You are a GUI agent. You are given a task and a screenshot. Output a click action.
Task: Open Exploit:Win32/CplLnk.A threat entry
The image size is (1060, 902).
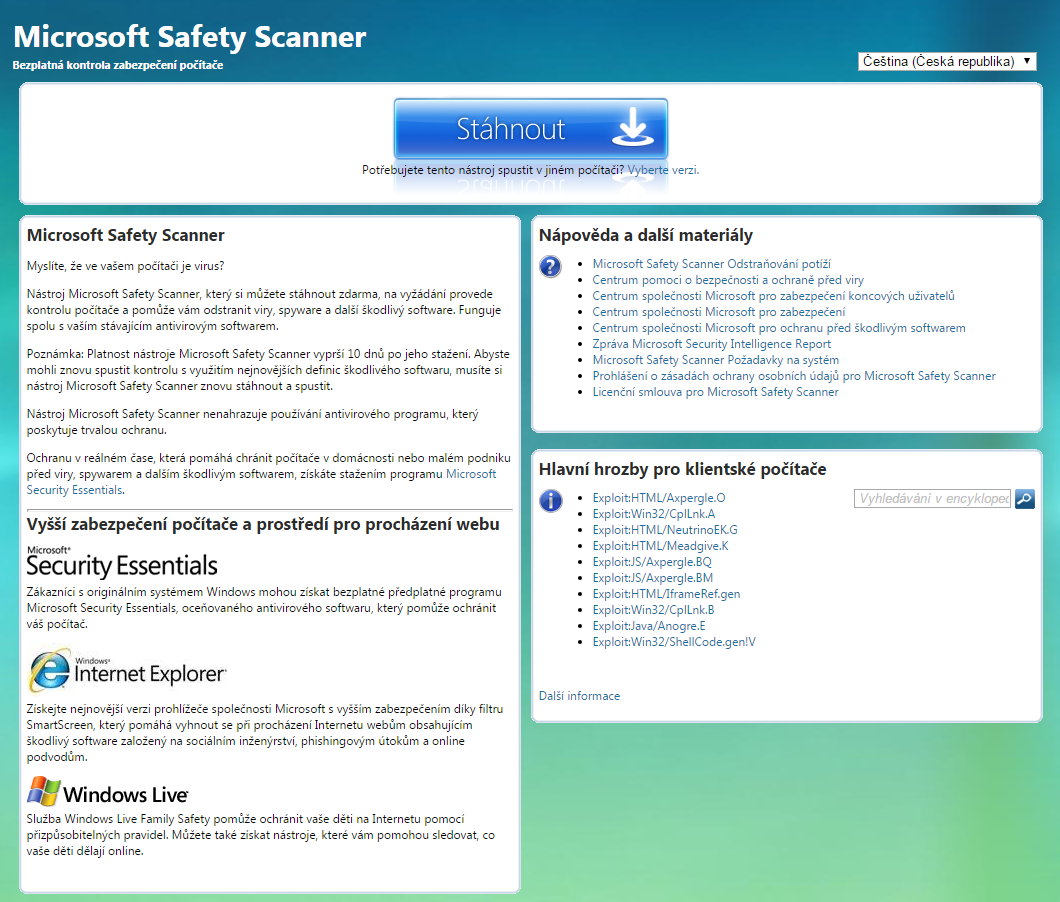click(654, 514)
